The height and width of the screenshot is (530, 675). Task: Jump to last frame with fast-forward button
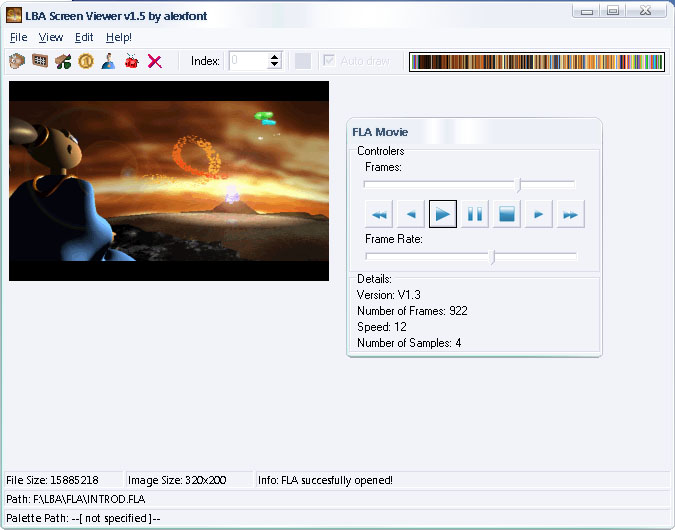click(x=570, y=214)
